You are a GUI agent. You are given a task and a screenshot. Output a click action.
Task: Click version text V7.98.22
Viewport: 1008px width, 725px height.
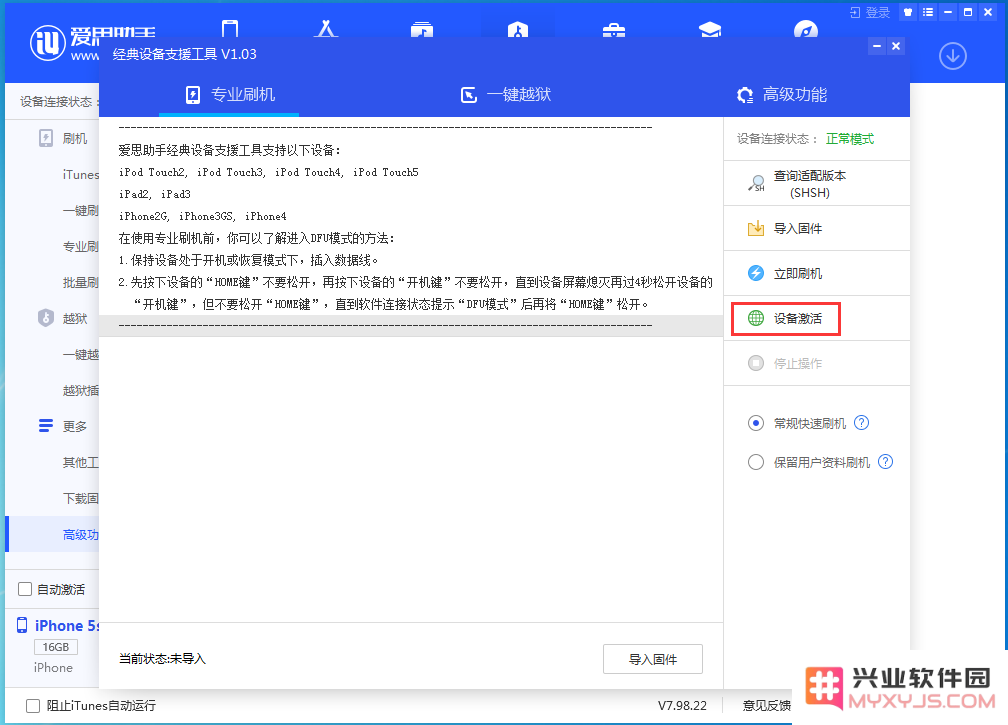(x=682, y=706)
